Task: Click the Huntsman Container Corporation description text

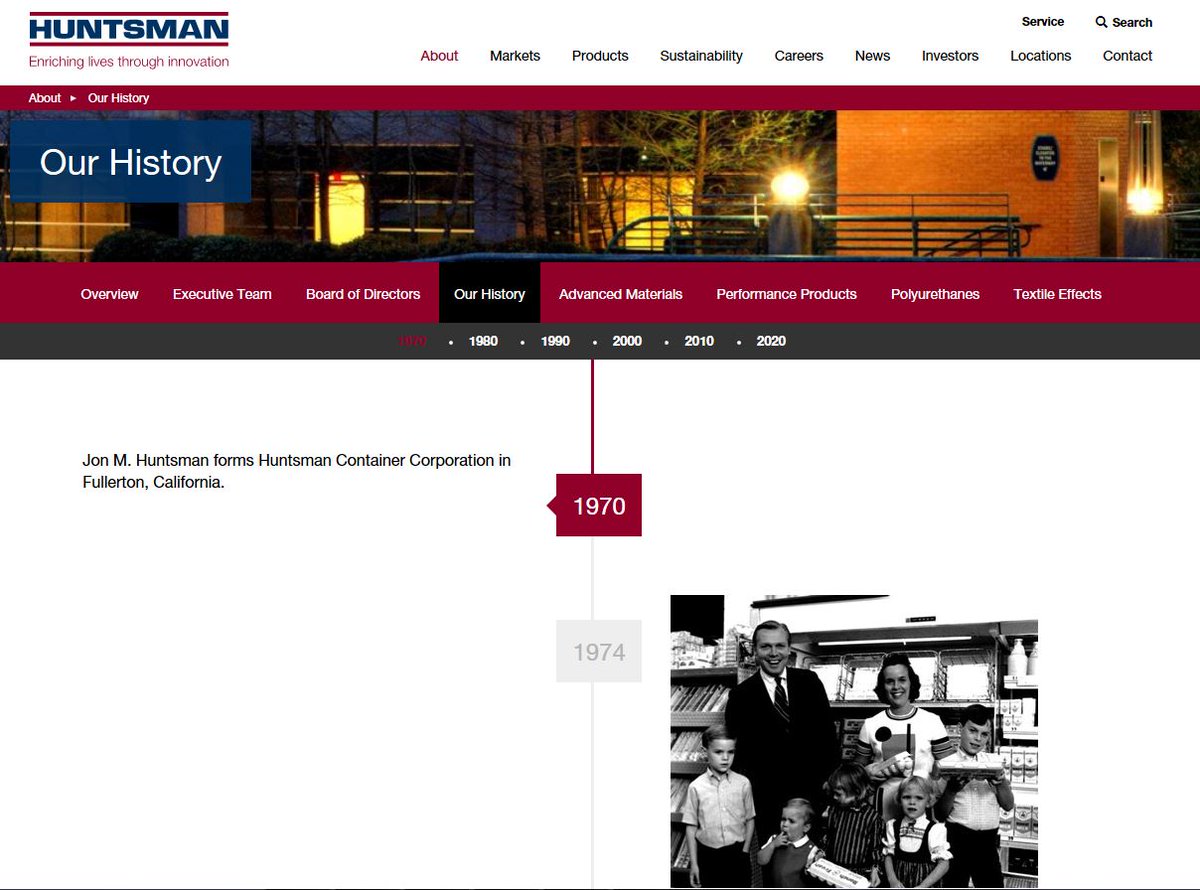Action: (297, 471)
